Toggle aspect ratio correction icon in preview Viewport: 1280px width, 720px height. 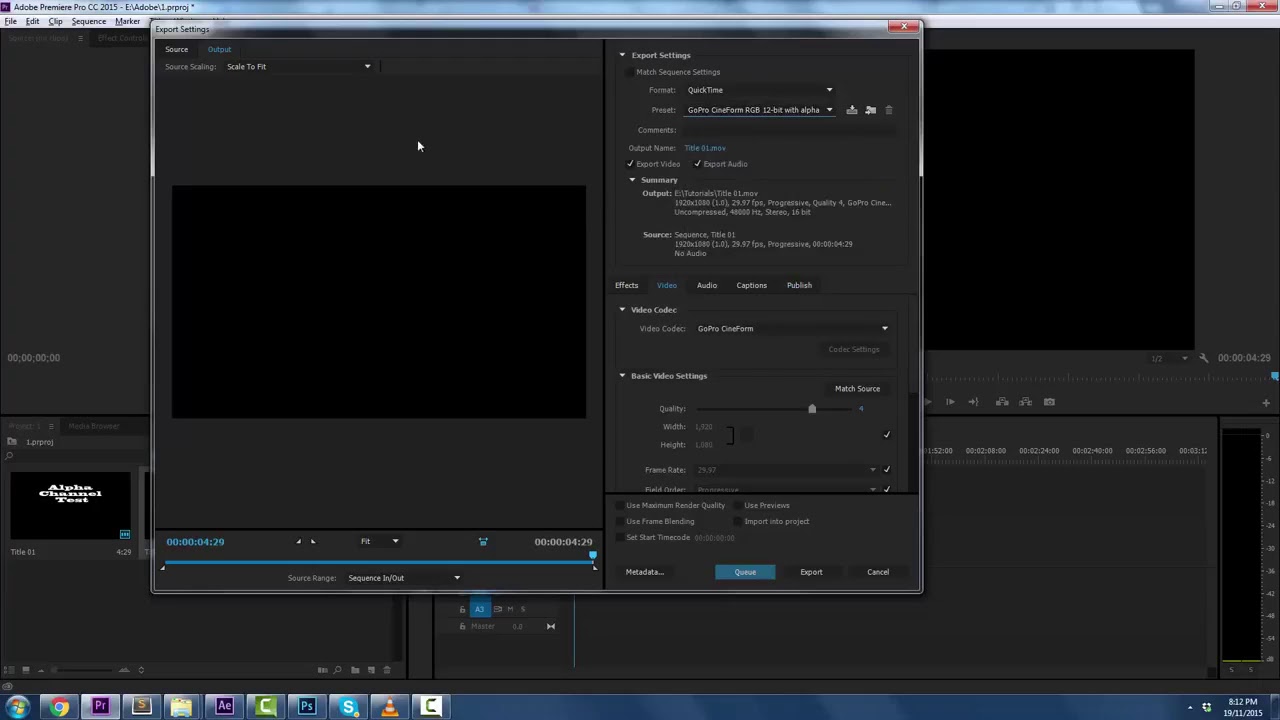pos(483,542)
